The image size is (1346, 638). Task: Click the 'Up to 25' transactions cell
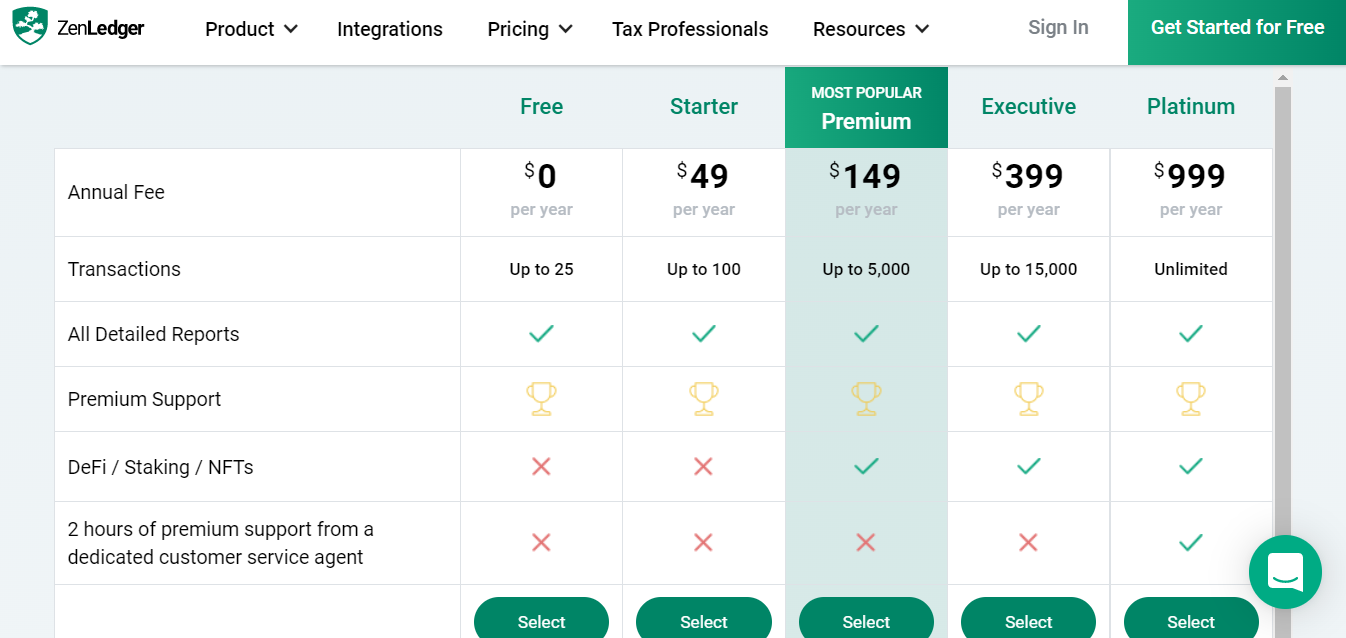[541, 269]
